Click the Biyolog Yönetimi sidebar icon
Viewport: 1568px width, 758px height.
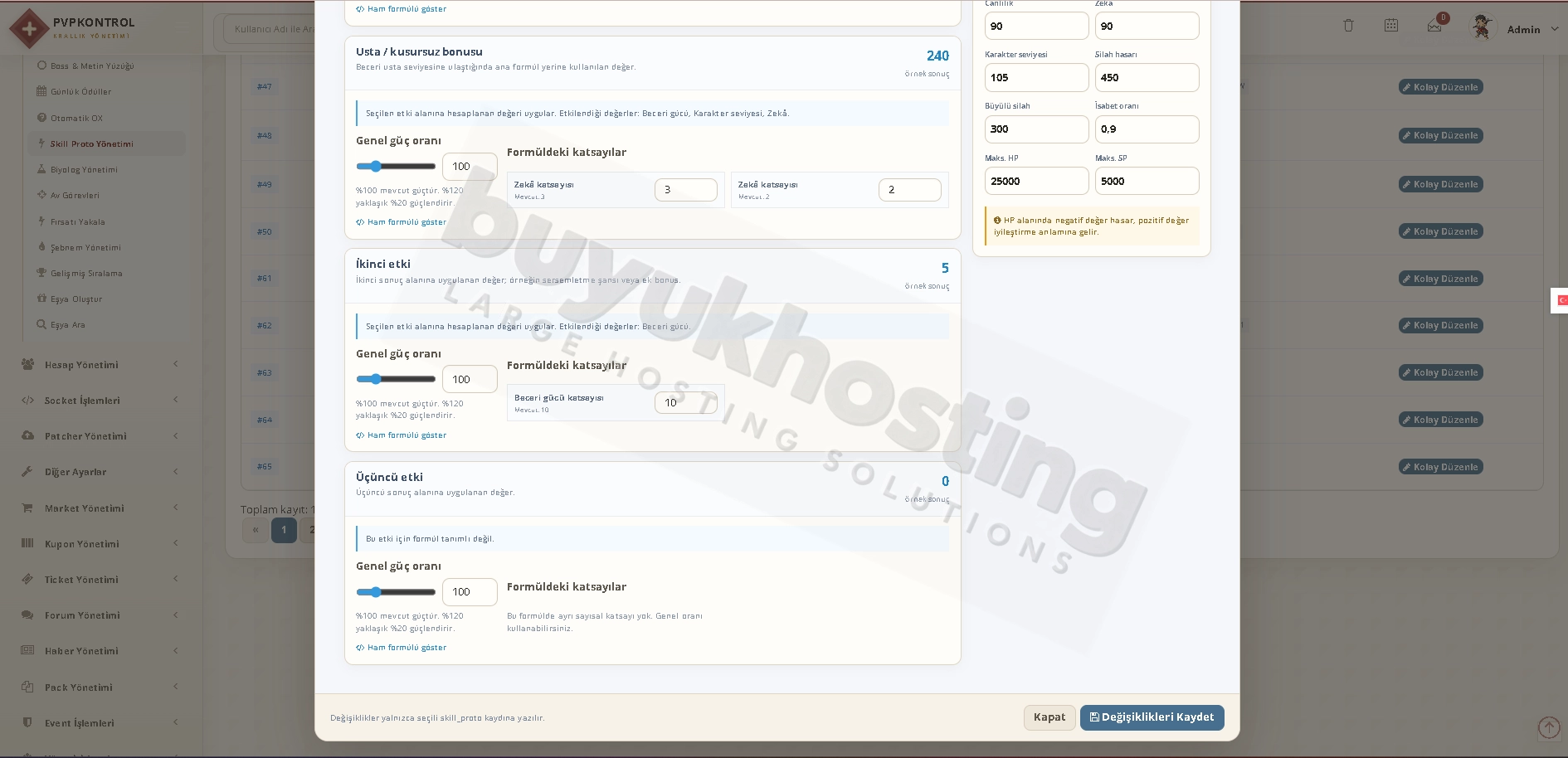pos(41,169)
